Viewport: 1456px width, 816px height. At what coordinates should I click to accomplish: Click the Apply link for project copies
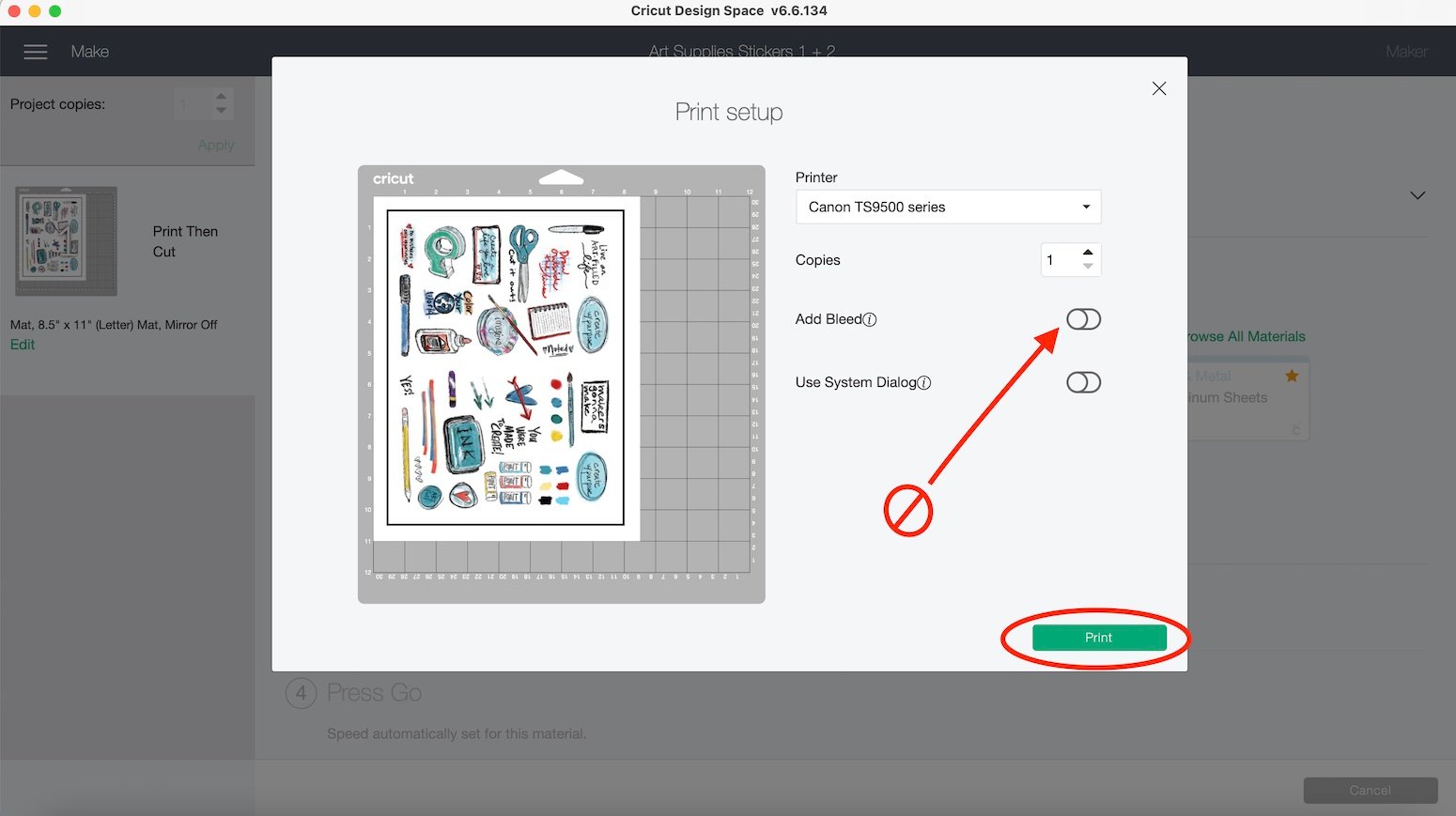[216, 145]
